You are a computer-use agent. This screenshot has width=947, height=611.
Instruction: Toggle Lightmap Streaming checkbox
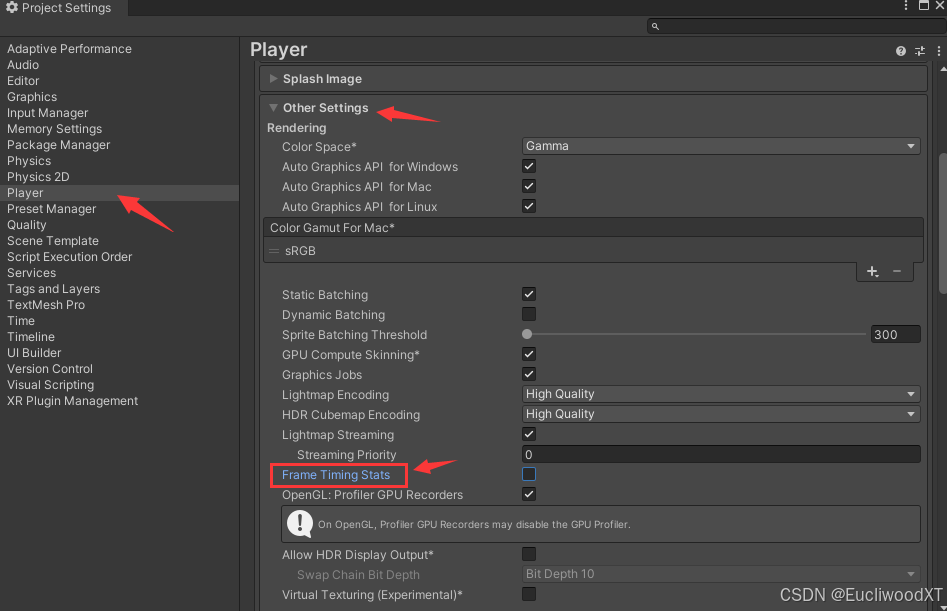(528, 433)
